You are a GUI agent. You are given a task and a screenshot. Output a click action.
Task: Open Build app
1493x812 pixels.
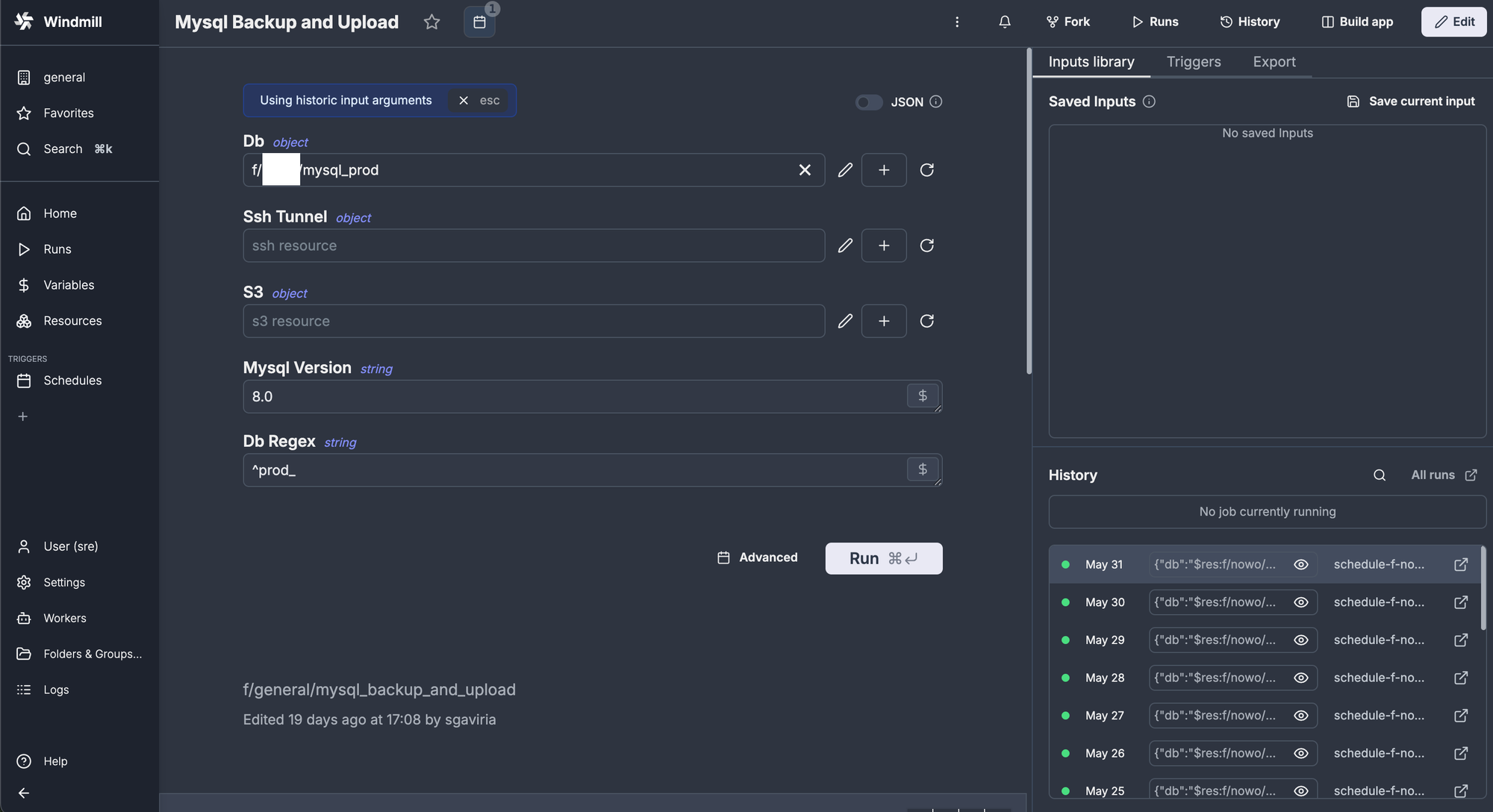coord(1357,22)
